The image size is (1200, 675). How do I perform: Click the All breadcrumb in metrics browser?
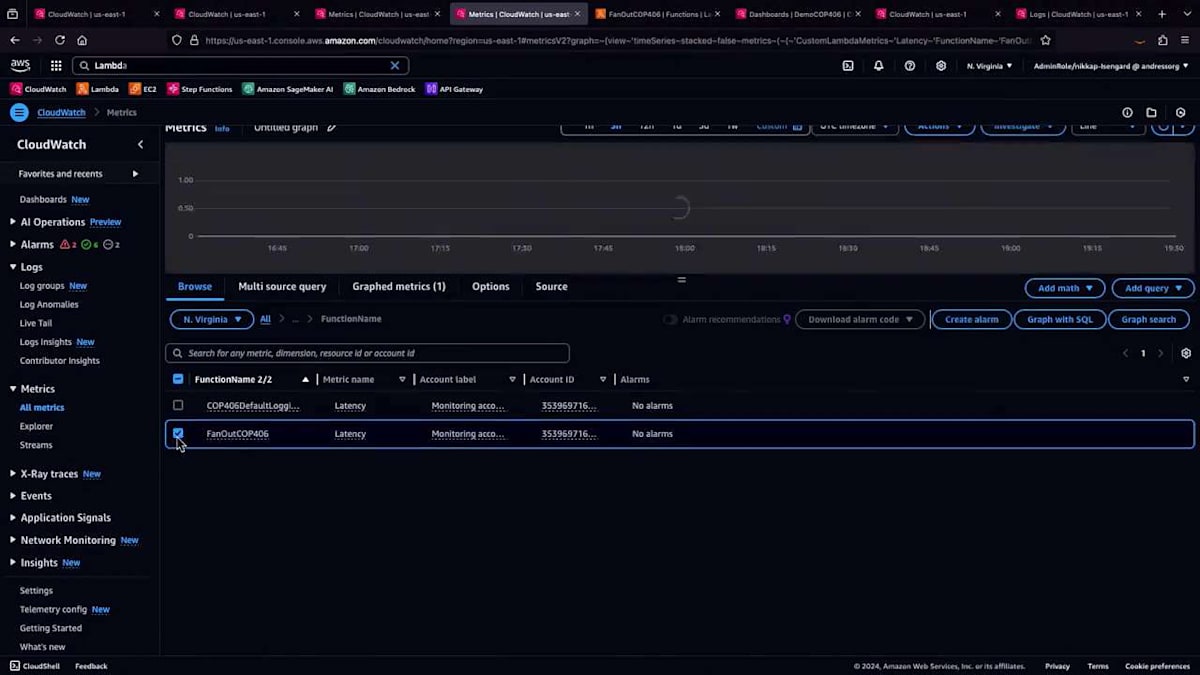[265, 319]
